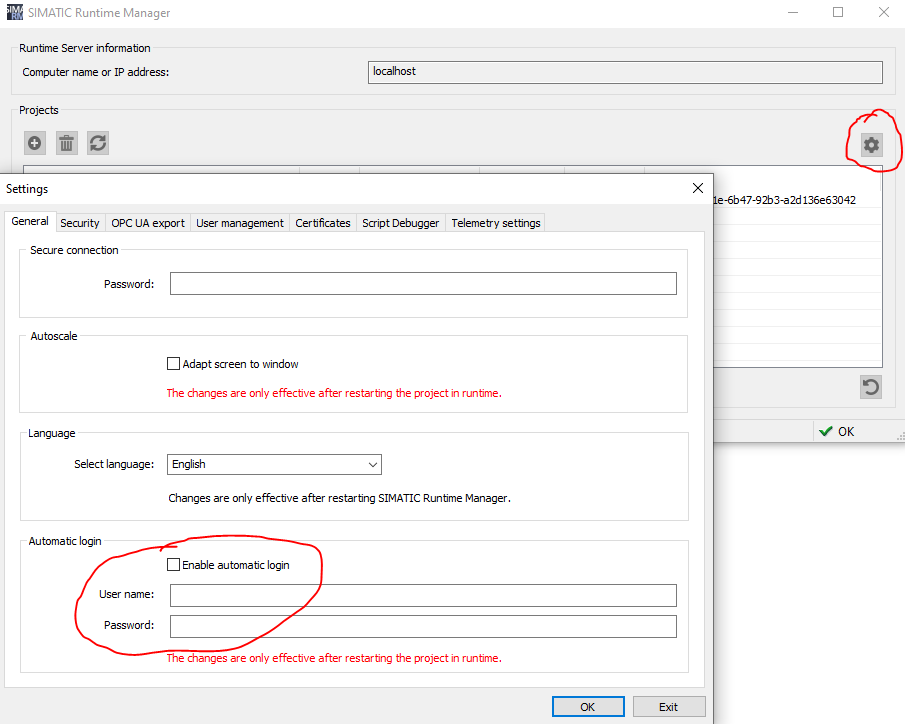This screenshot has height=724, width=905.
Task: Open the Select language dropdown
Action: pos(274,464)
